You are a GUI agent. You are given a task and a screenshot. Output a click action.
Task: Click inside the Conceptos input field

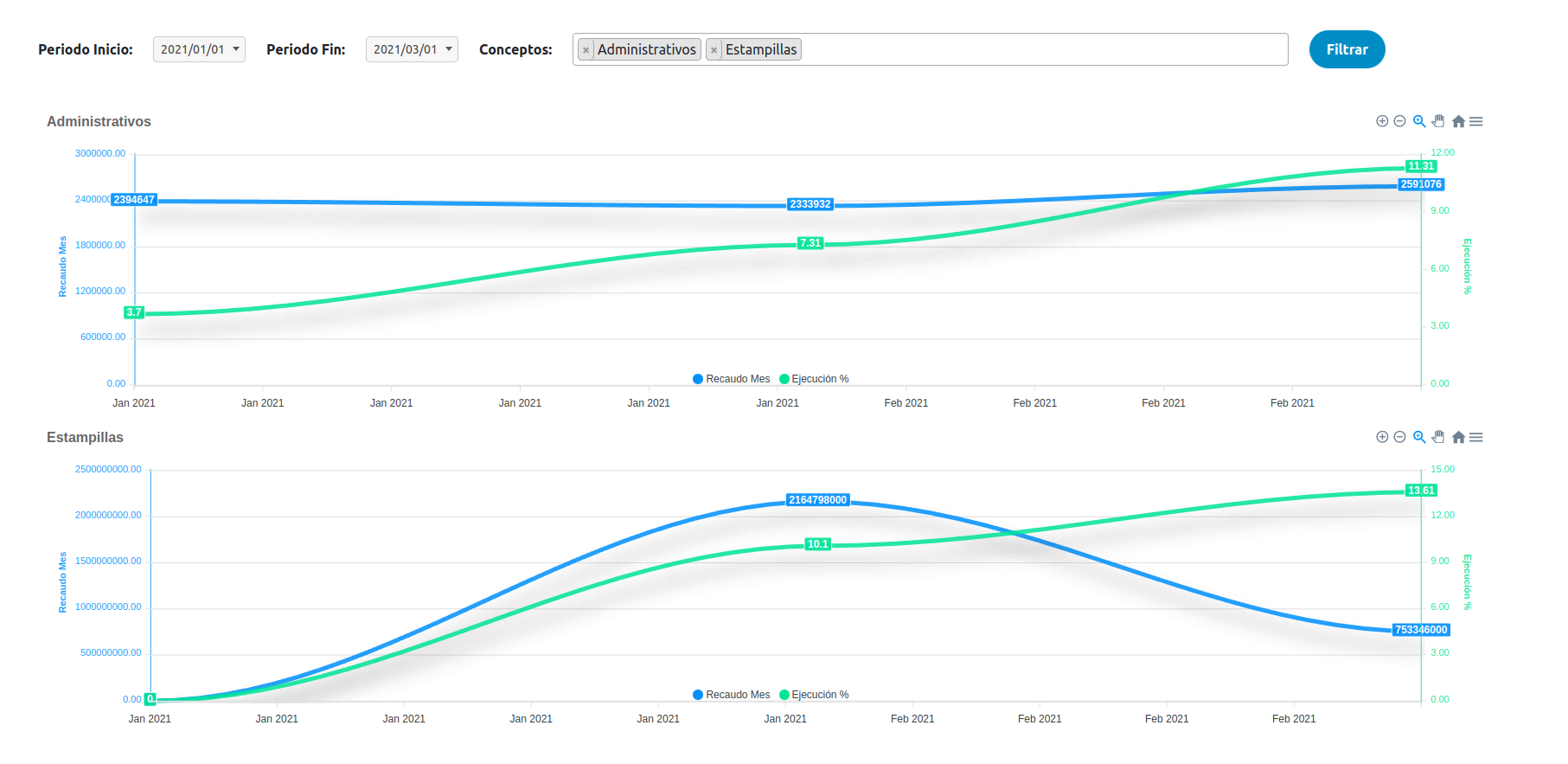pyautogui.click(x=1042, y=49)
